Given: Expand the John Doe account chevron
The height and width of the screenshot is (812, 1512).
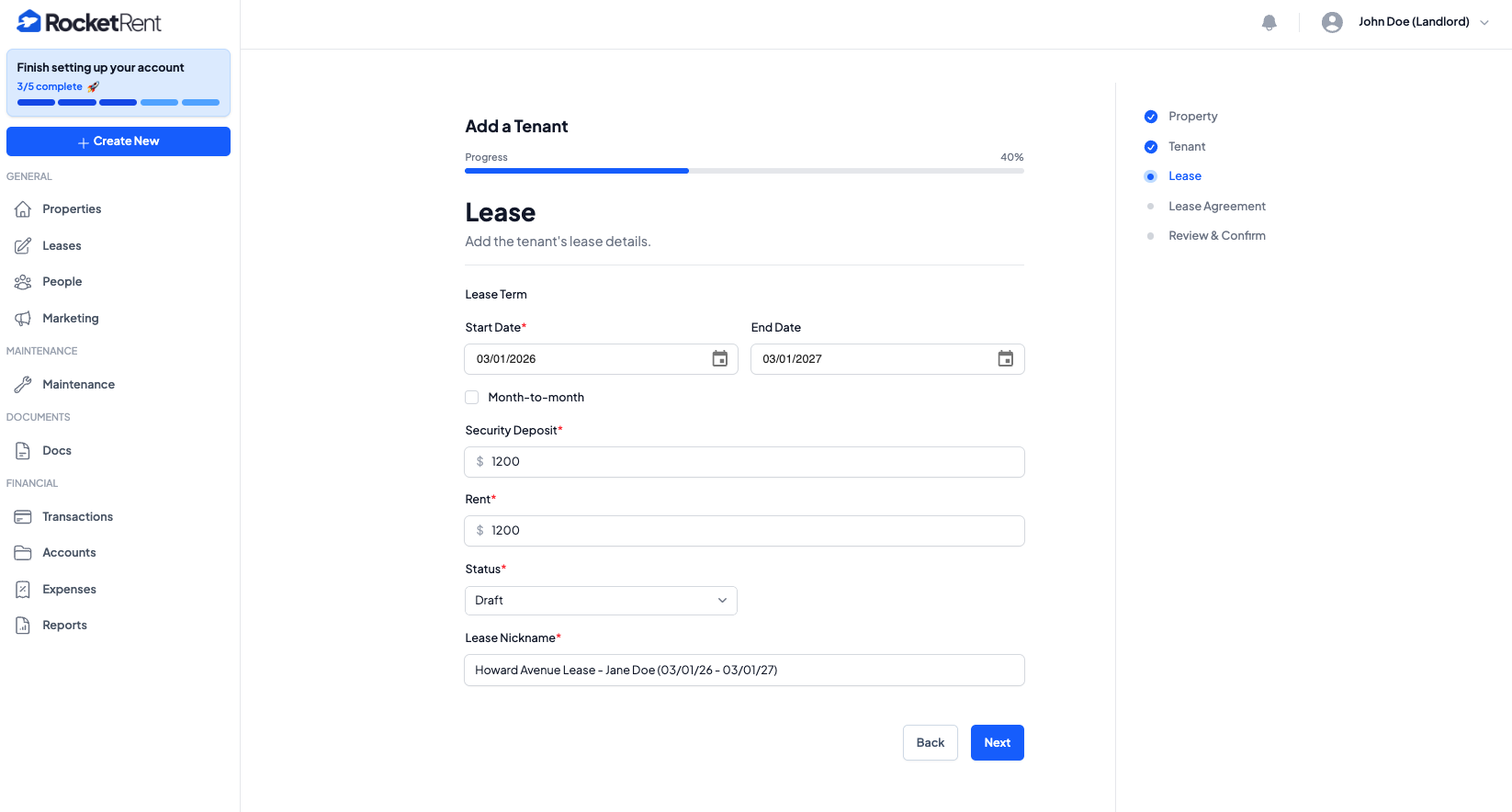Looking at the screenshot, I should click(1484, 22).
